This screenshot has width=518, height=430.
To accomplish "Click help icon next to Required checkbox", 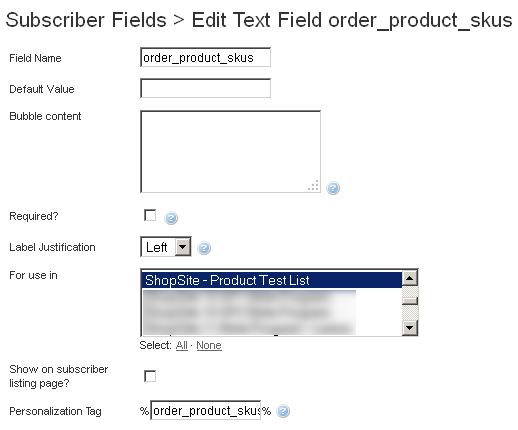I will [171, 218].
